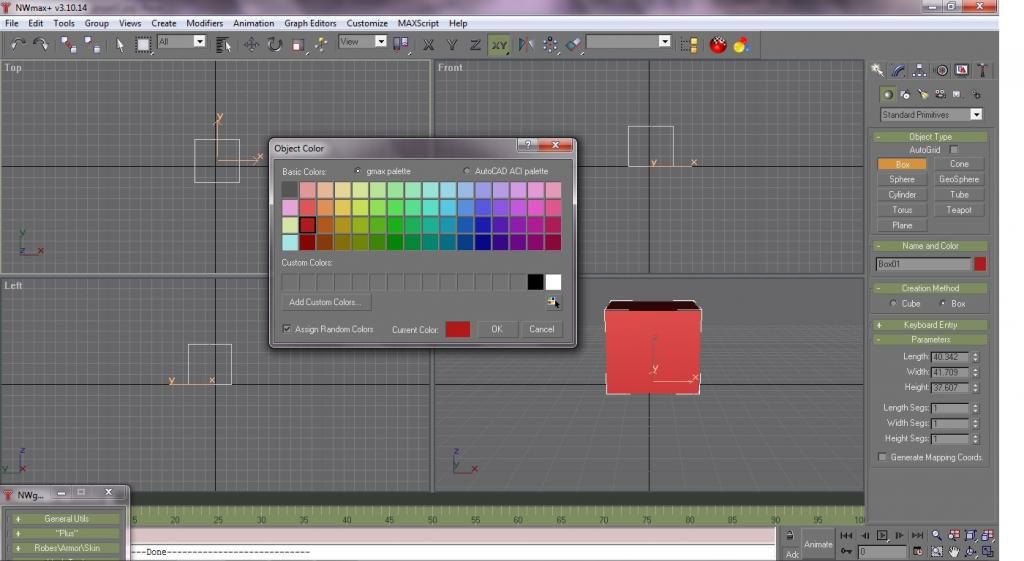Screen dimensions: 1024x561
Task: Click the Teapot object type button
Action: pyautogui.click(x=959, y=210)
